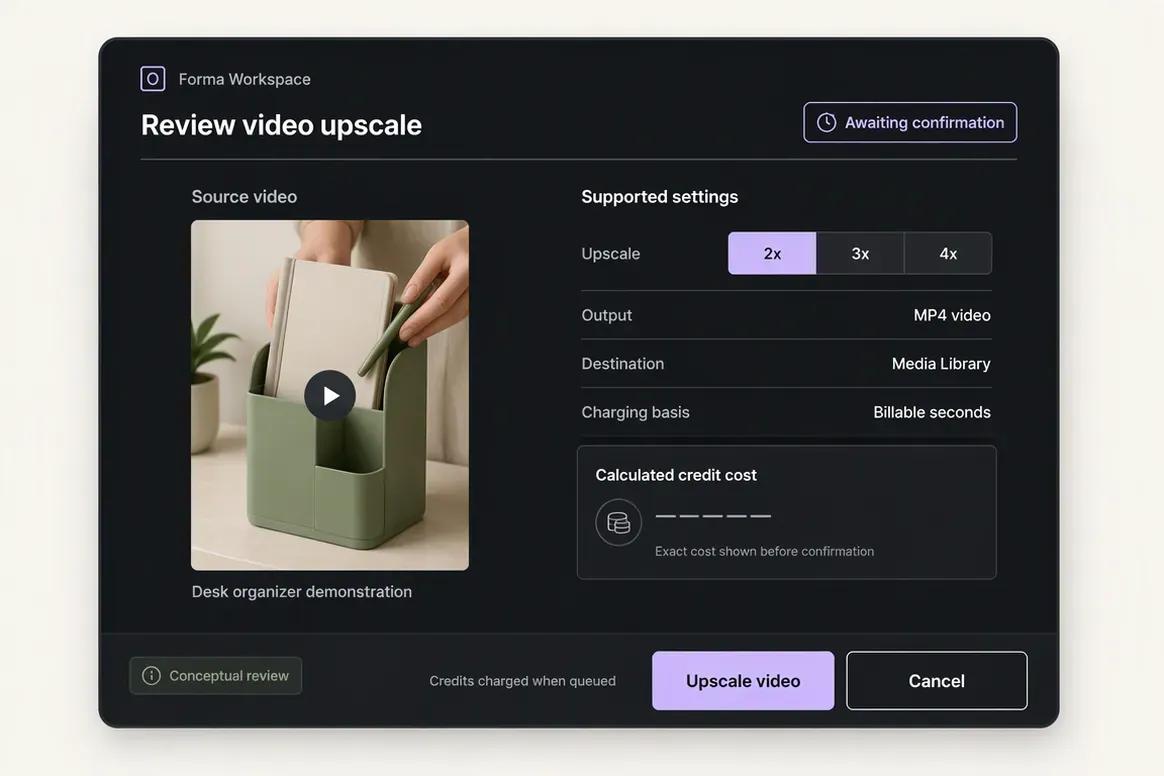Click the Destination setting label

pos(622,364)
